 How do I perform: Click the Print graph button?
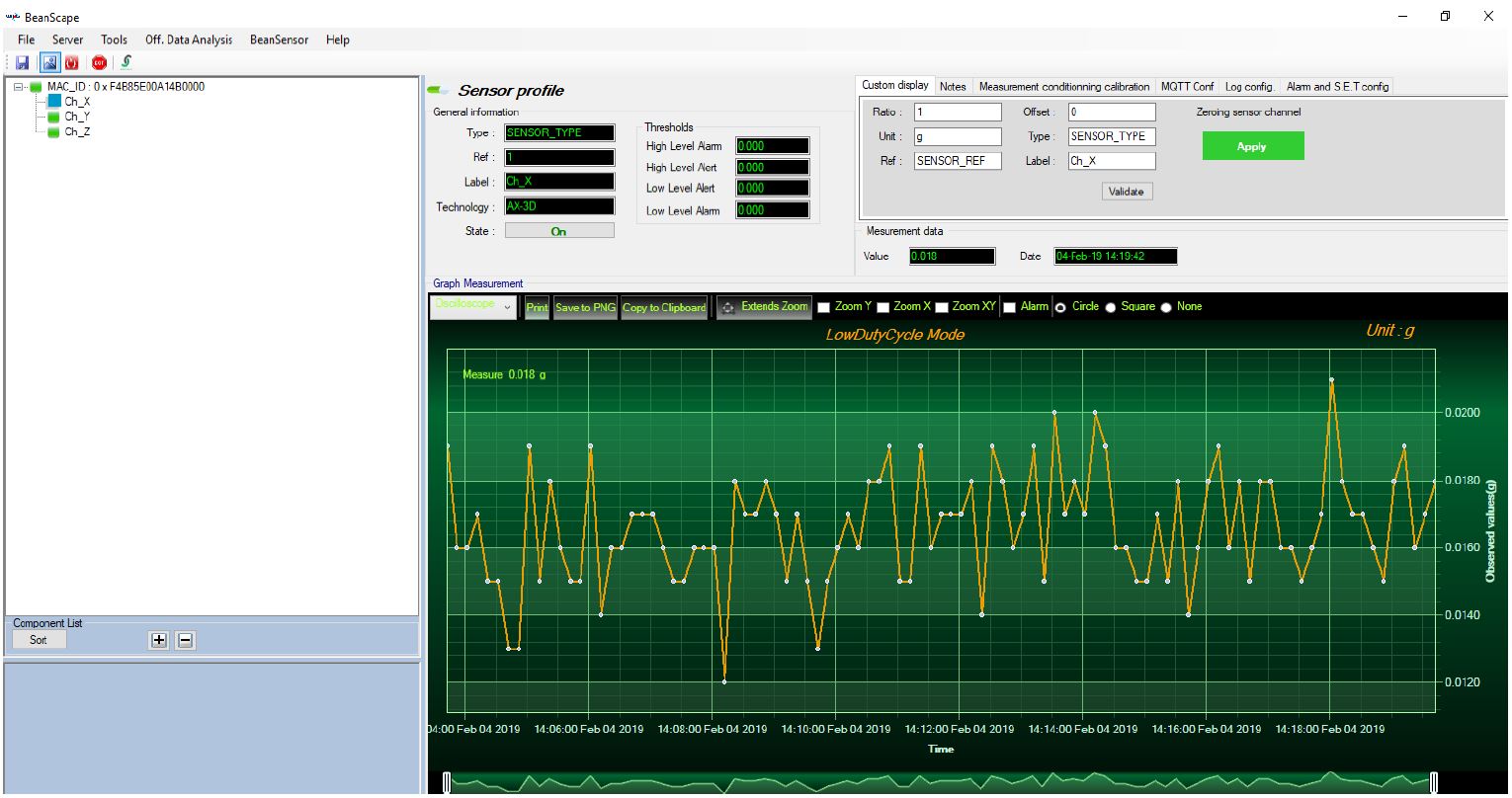(x=537, y=307)
